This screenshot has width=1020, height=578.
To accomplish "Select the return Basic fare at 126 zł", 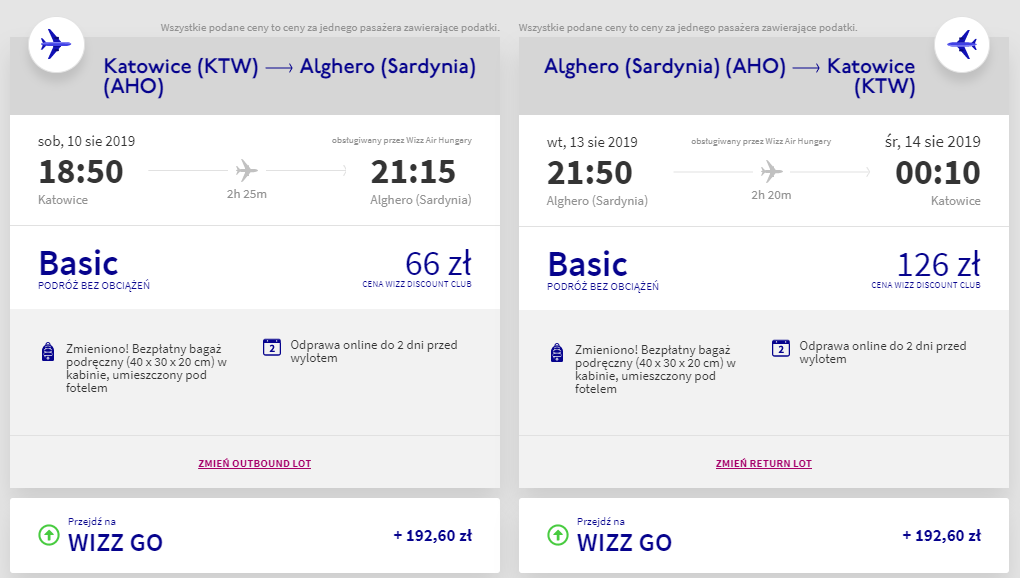I will pyautogui.click(x=764, y=269).
